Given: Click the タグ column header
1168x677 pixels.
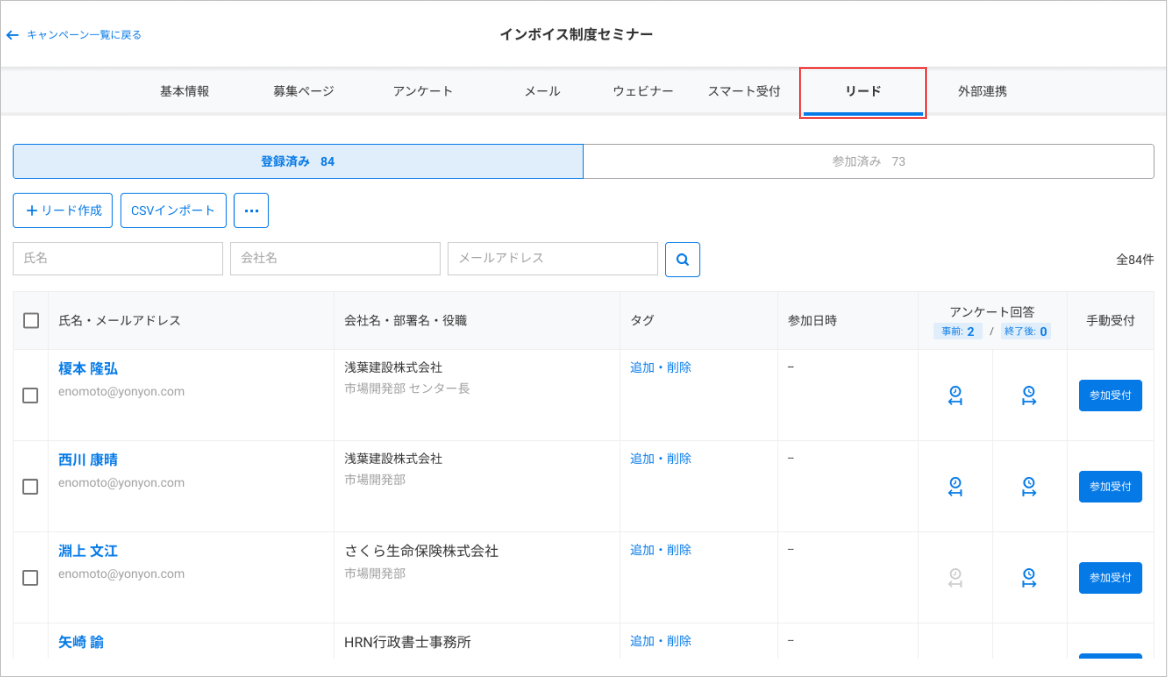Looking at the screenshot, I should click(x=641, y=320).
